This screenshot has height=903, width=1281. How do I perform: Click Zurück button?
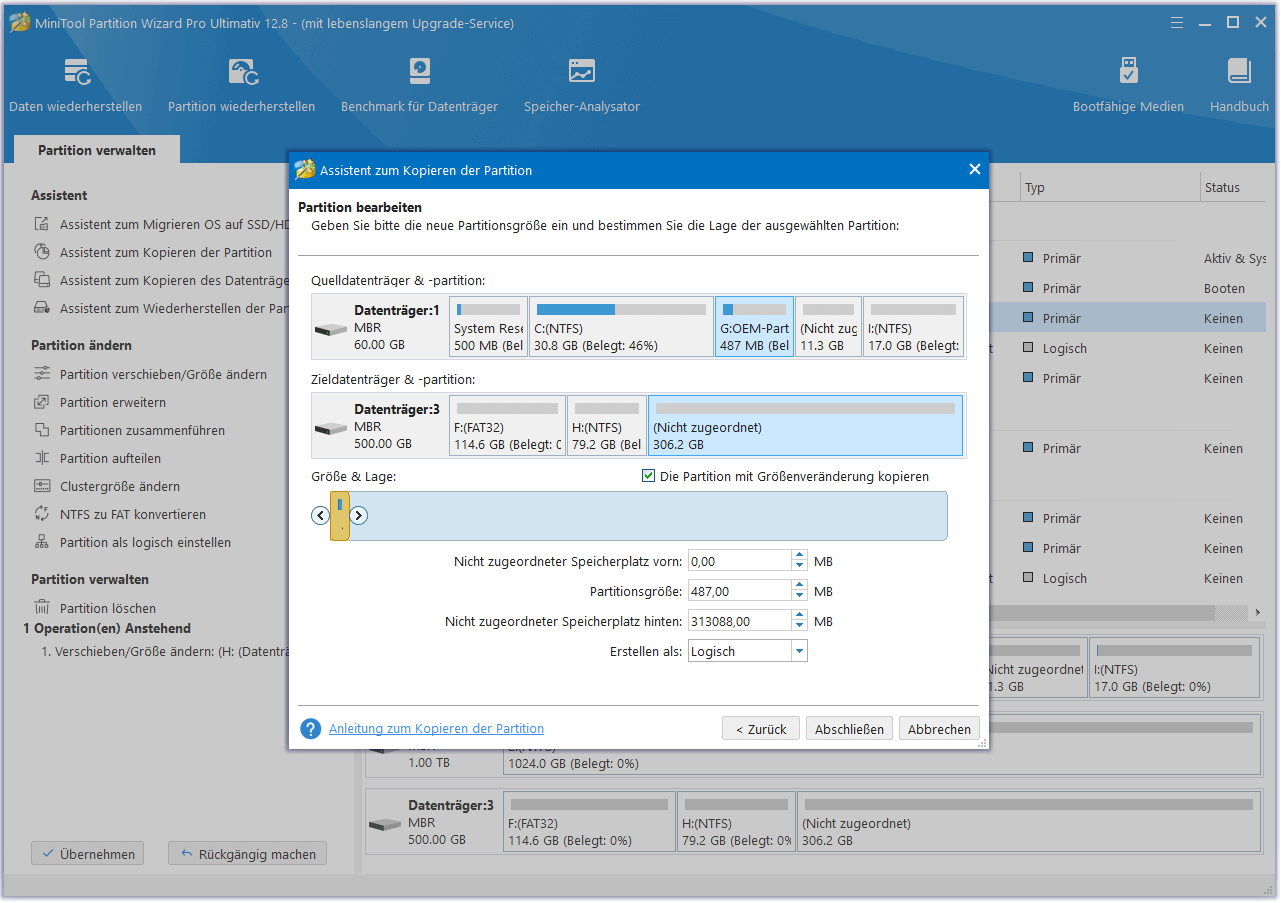coord(761,729)
